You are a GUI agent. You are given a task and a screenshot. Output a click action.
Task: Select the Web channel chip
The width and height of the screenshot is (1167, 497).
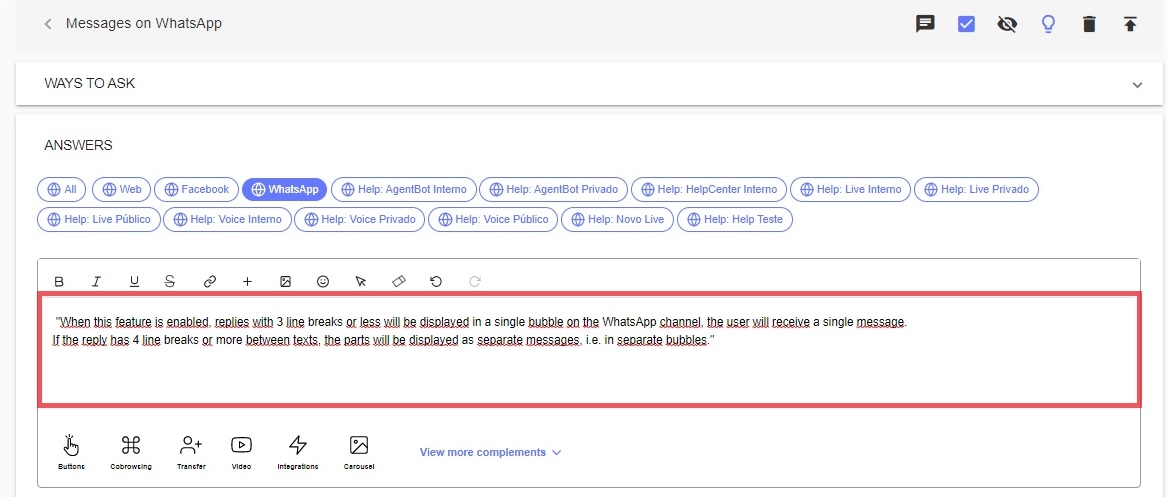click(x=121, y=190)
